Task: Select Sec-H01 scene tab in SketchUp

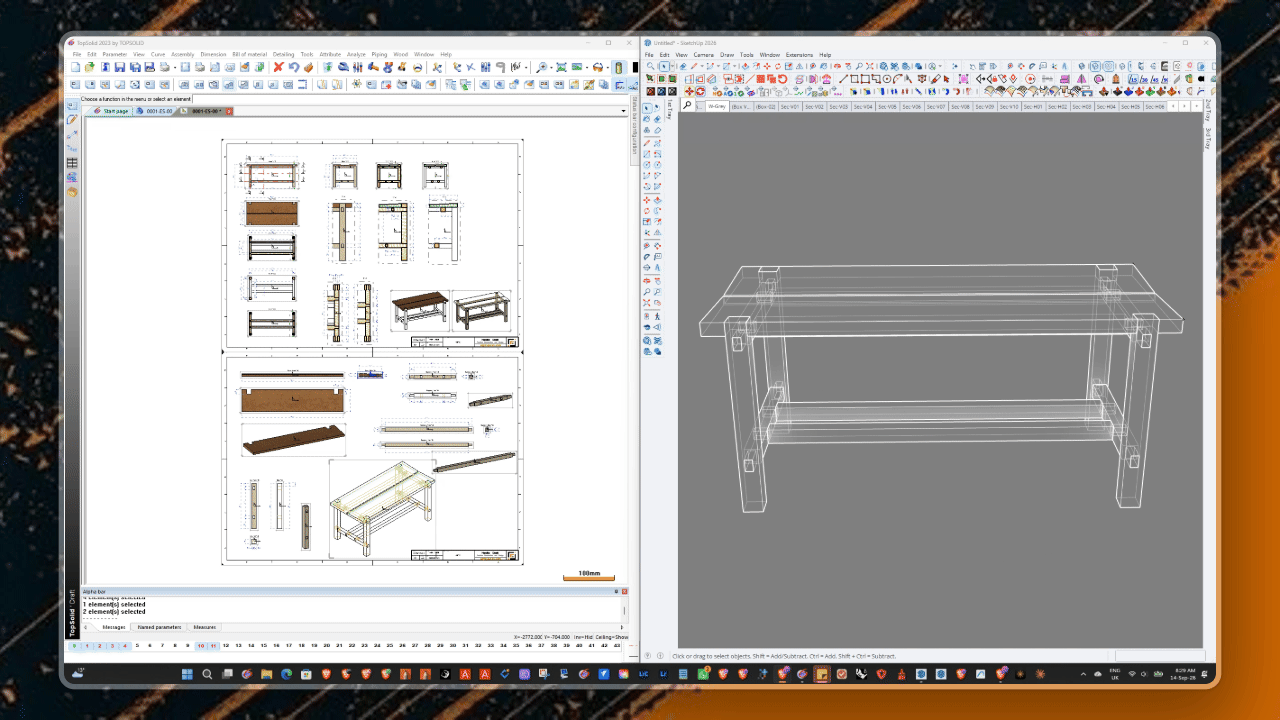Action: (x=1032, y=106)
